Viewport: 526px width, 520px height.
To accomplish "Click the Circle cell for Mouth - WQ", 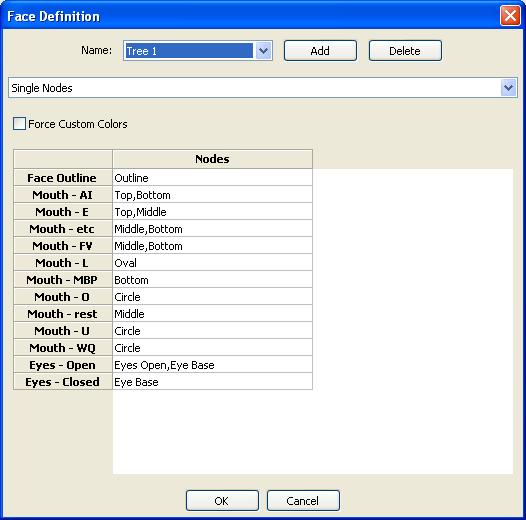I will (212, 348).
